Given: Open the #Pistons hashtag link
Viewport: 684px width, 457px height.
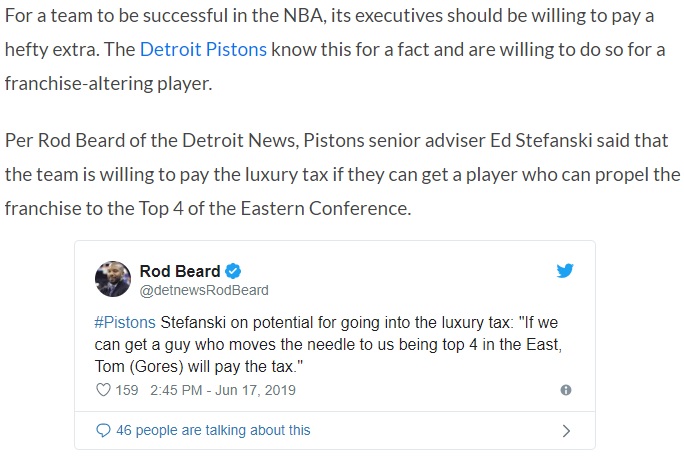Looking at the screenshot, I should coord(125,323).
